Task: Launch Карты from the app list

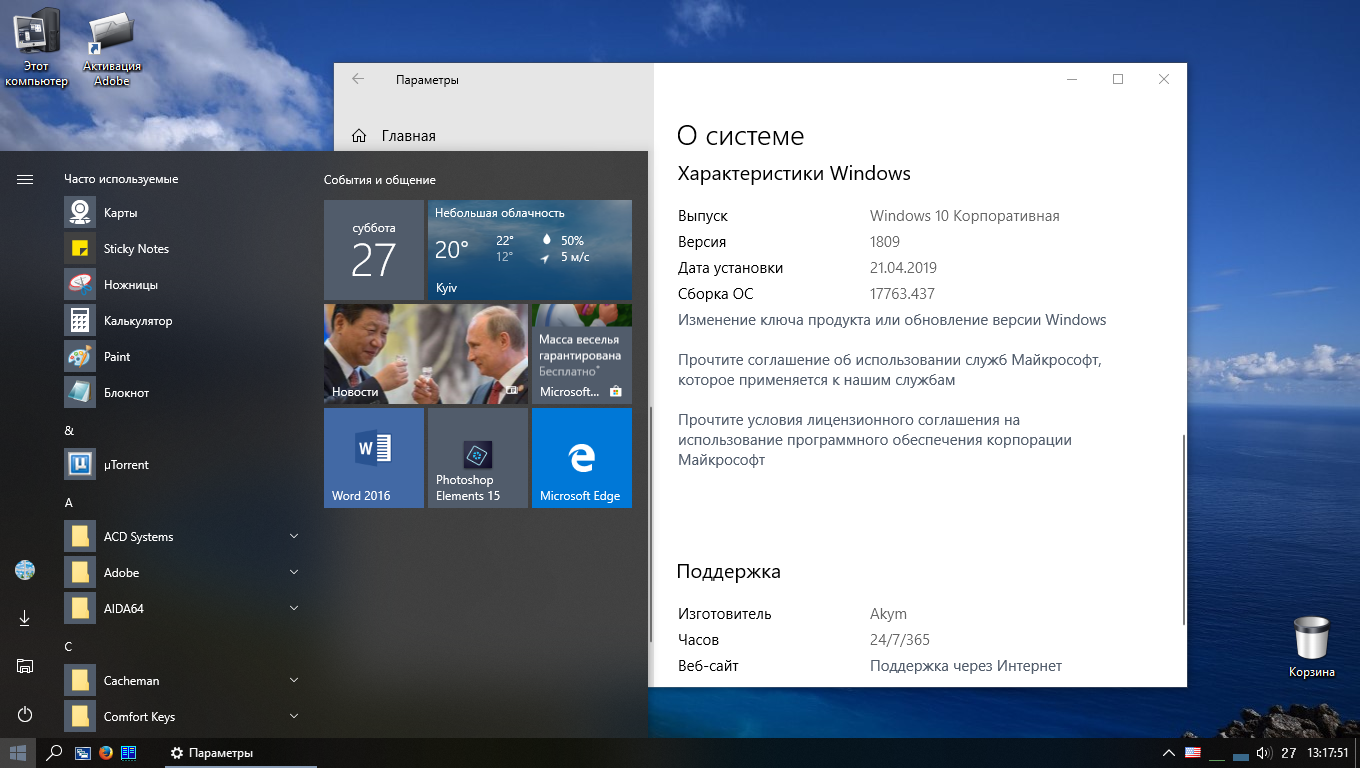Action: pos(182,213)
